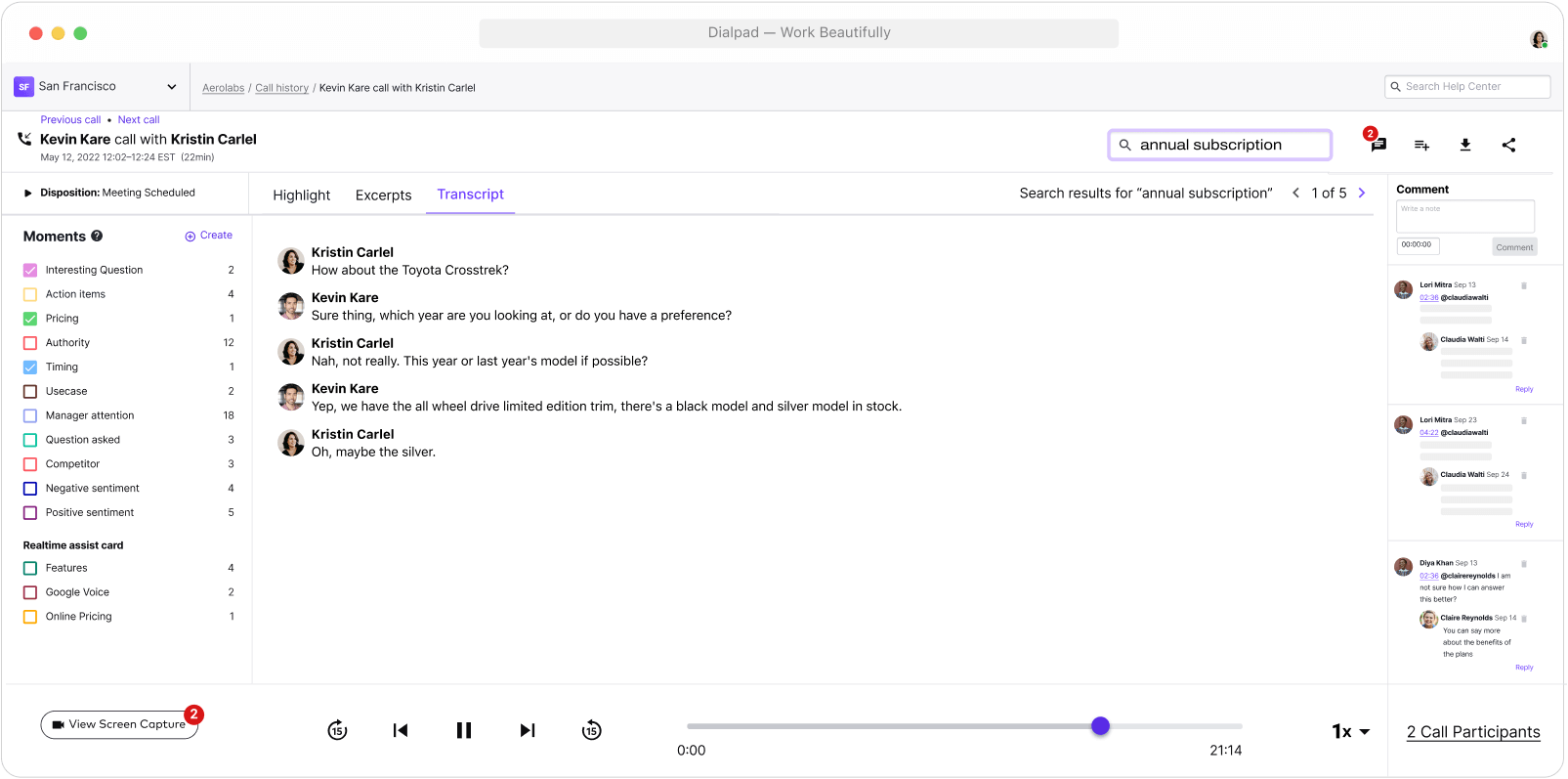Screen dimensions: 1568x779
Task: Open the 02:36 timestamp in Lori Mitra's comment
Action: tap(1428, 298)
